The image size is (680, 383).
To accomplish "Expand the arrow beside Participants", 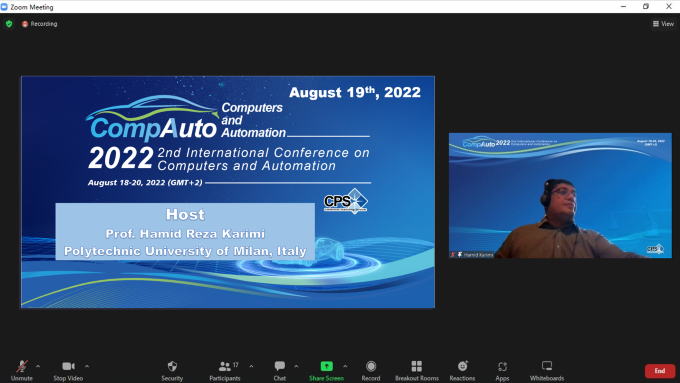I will click(251, 367).
